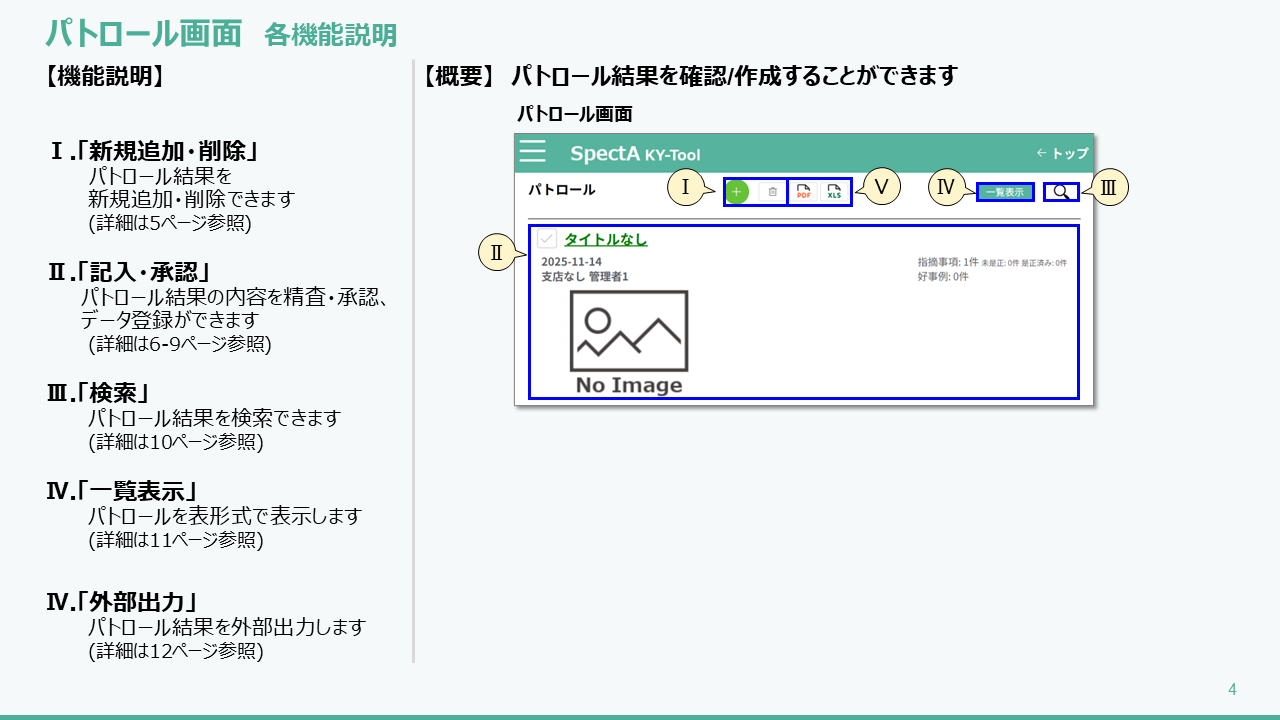Open the hamburger menu in SpectA header
Image resolution: width=1280 pixels, height=720 pixels.
(533, 152)
